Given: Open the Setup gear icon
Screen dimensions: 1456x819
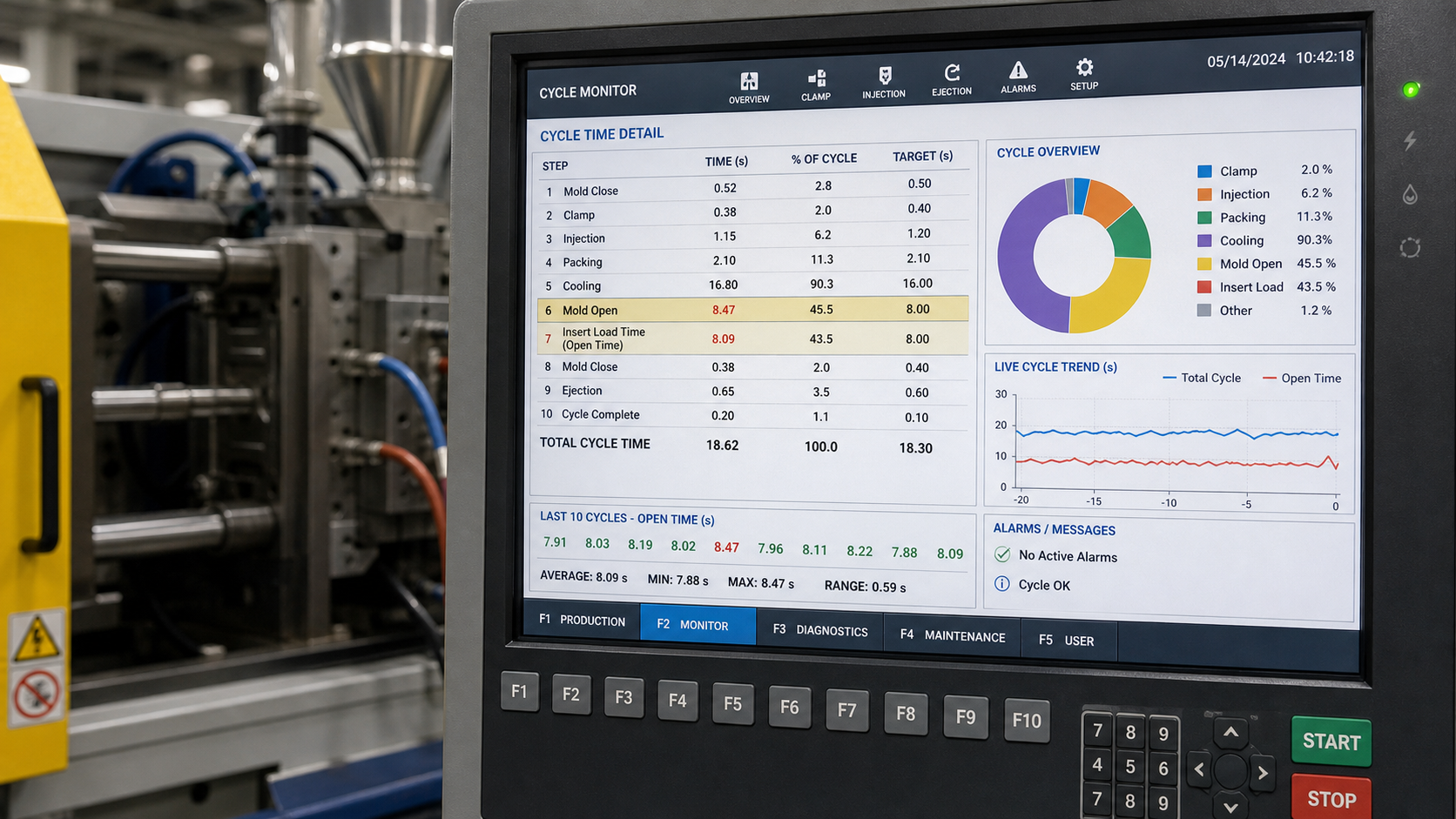Looking at the screenshot, I should (1084, 74).
